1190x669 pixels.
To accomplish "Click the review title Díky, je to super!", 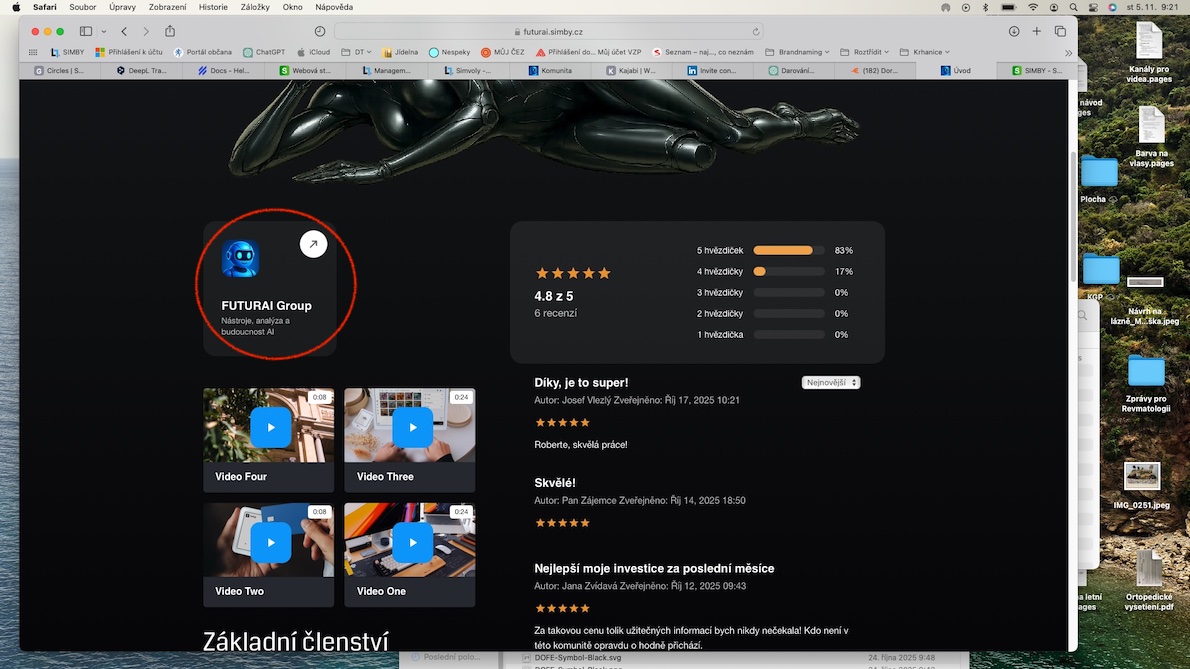I will point(581,382).
